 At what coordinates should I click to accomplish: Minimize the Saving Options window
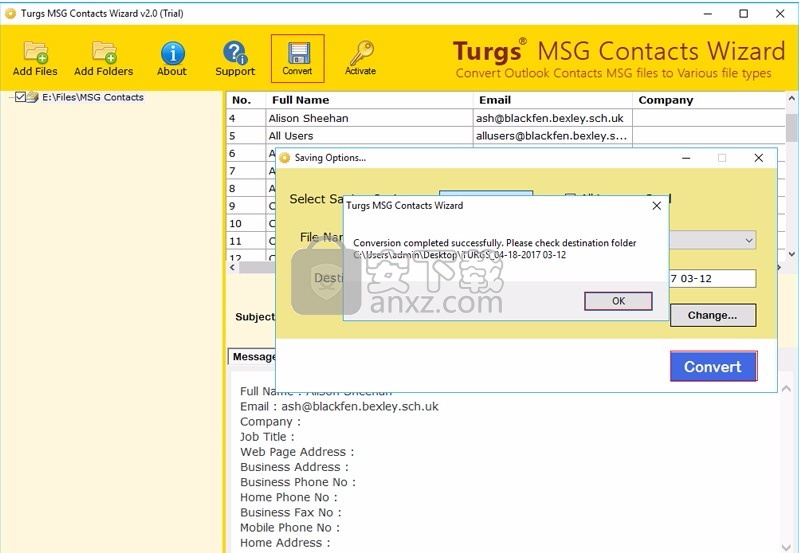pos(686,158)
